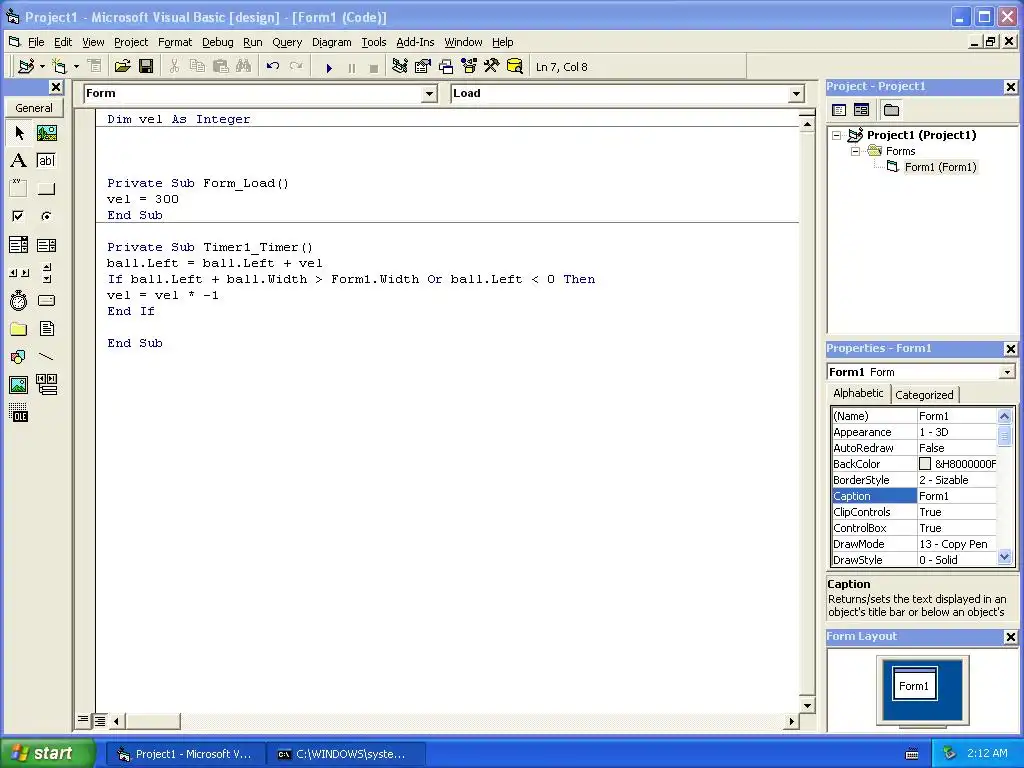Viewport: 1024px width, 768px height.
Task: Click the Windows start button
Action: click(x=47, y=753)
